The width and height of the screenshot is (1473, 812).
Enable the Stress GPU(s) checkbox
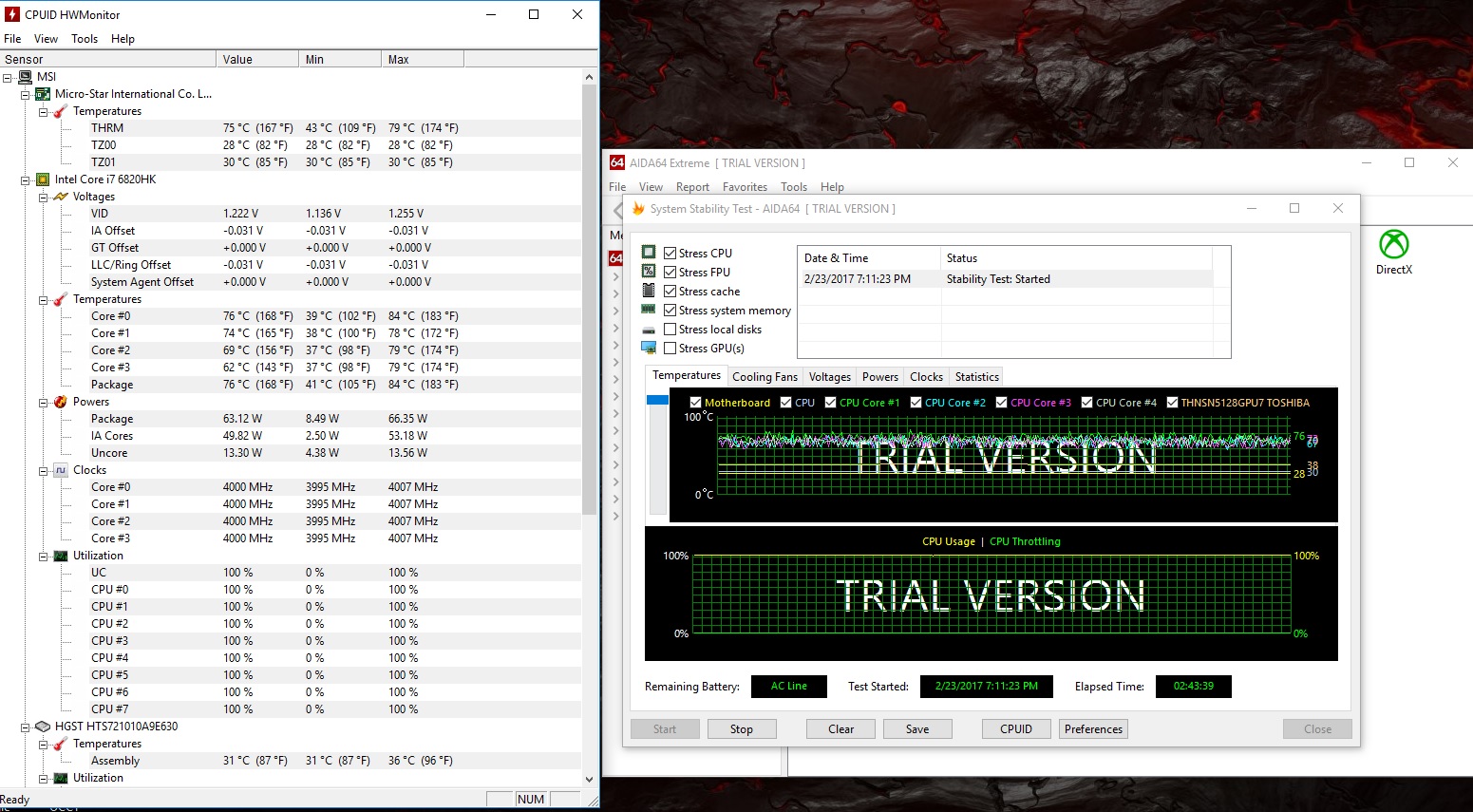[x=670, y=349]
